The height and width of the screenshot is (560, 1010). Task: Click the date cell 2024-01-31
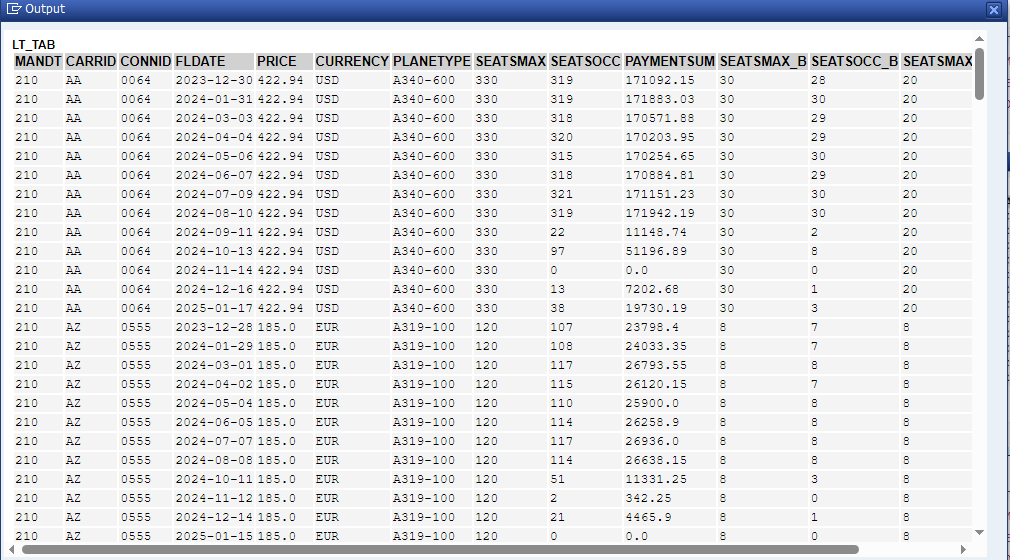pyautogui.click(x=214, y=99)
